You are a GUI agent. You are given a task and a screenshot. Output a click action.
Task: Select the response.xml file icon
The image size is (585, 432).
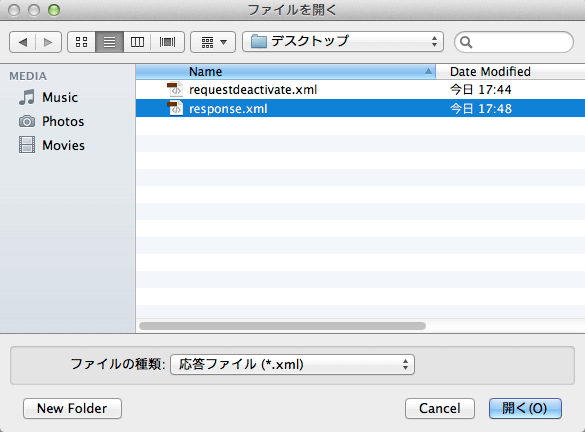tap(175, 108)
